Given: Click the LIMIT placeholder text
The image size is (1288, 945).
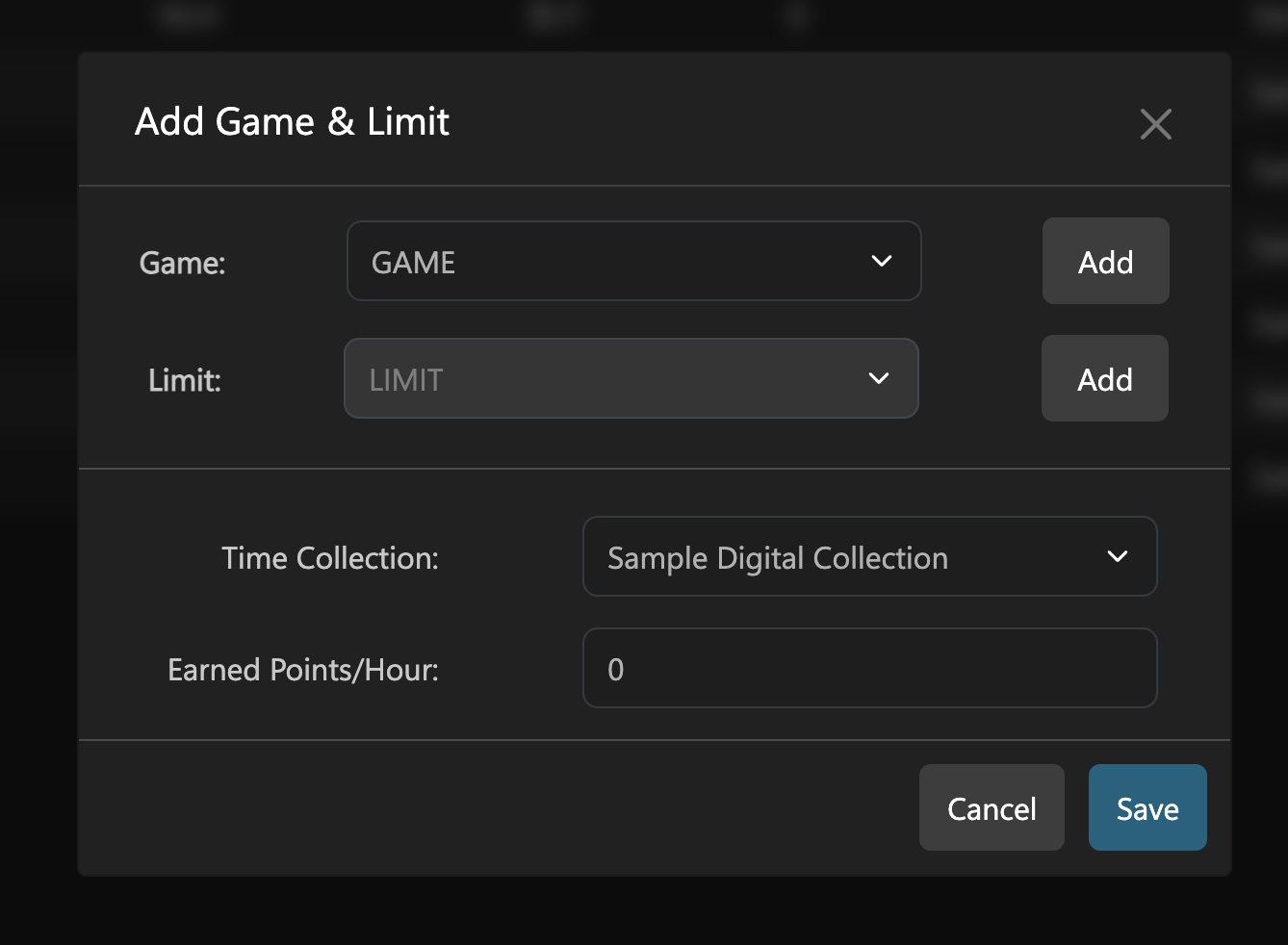Looking at the screenshot, I should [x=405, y=380].
